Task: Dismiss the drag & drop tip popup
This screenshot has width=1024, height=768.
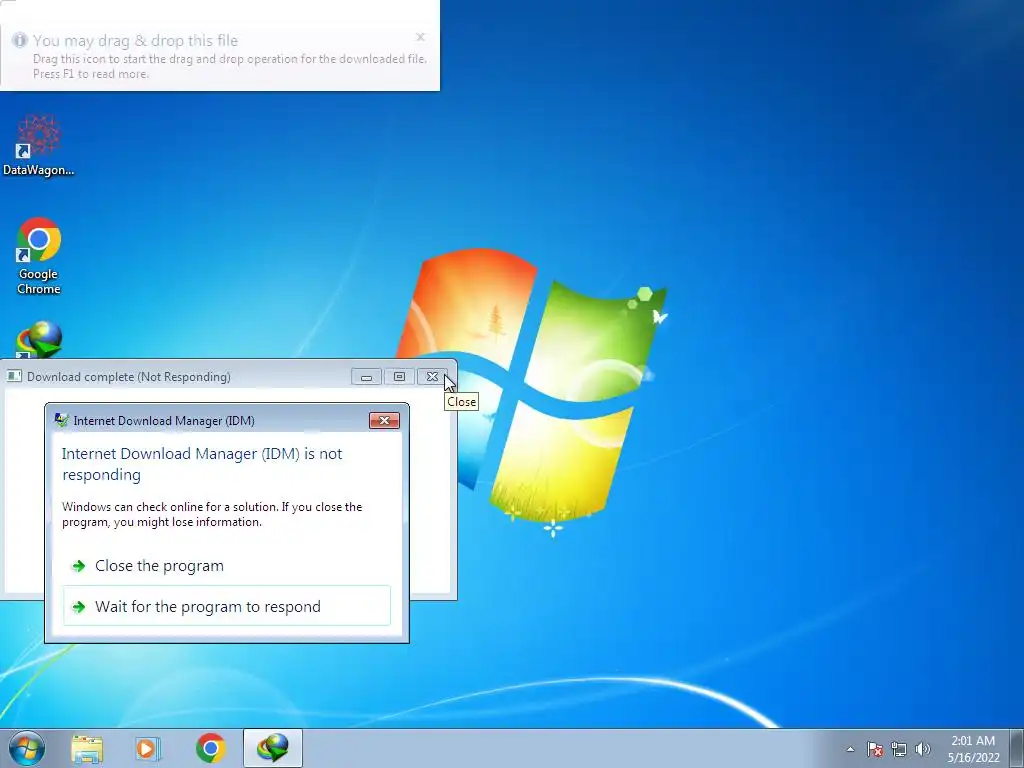Action: (x=421, y=37)
